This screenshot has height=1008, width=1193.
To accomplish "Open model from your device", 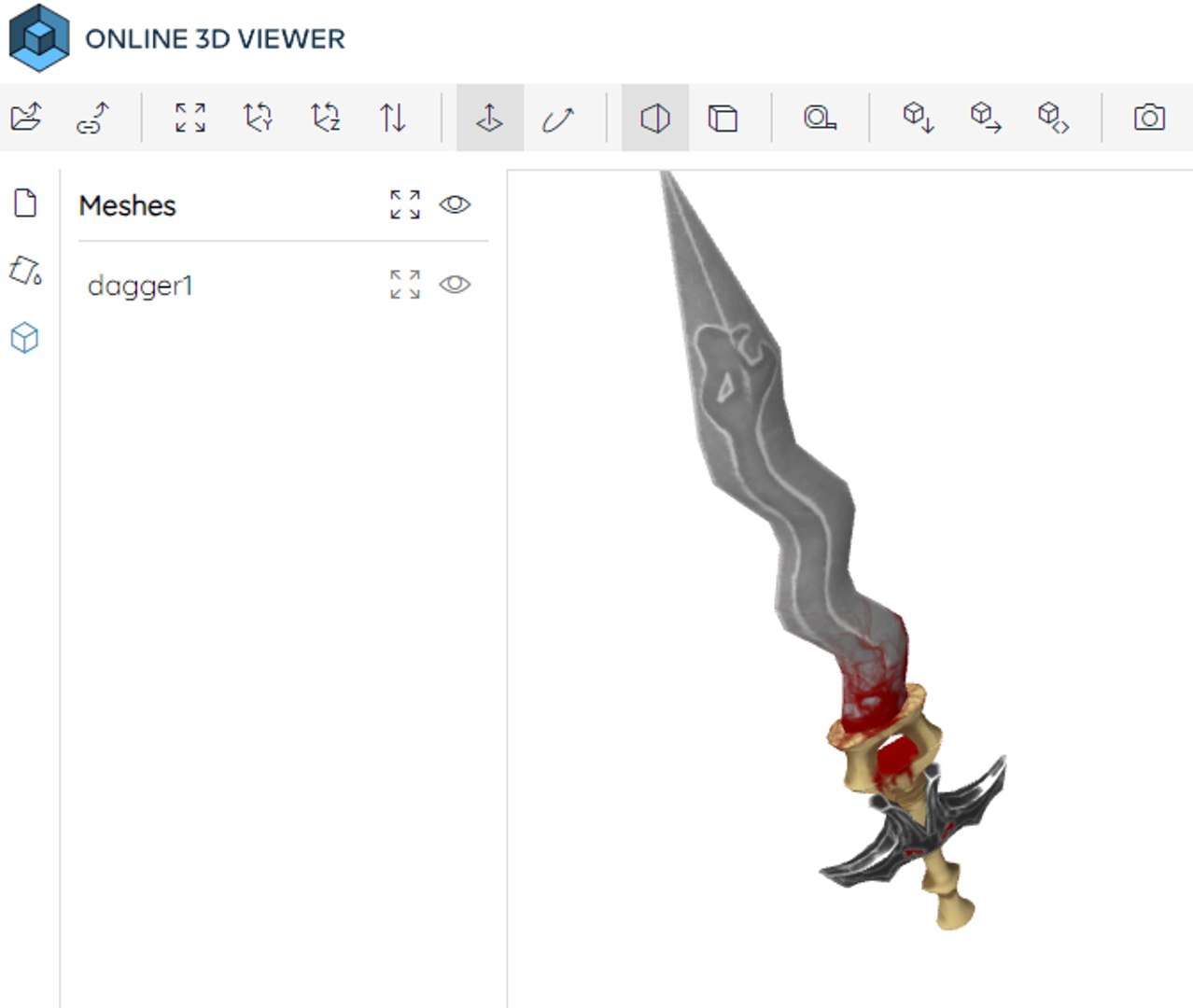I will (x=27, y=118).
